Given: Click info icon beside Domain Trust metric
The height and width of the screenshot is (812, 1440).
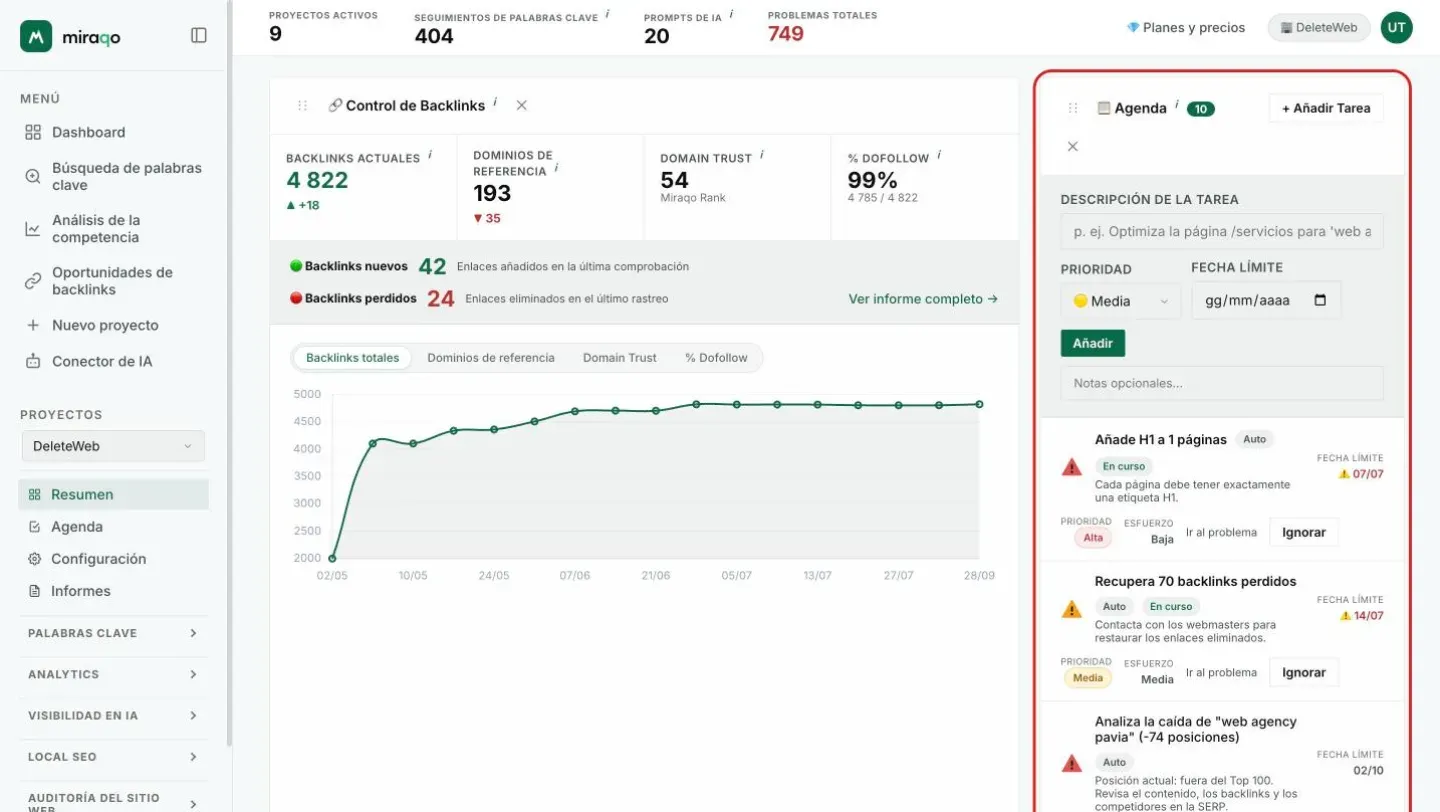Looking at the screenshot, I should (762, 155).
